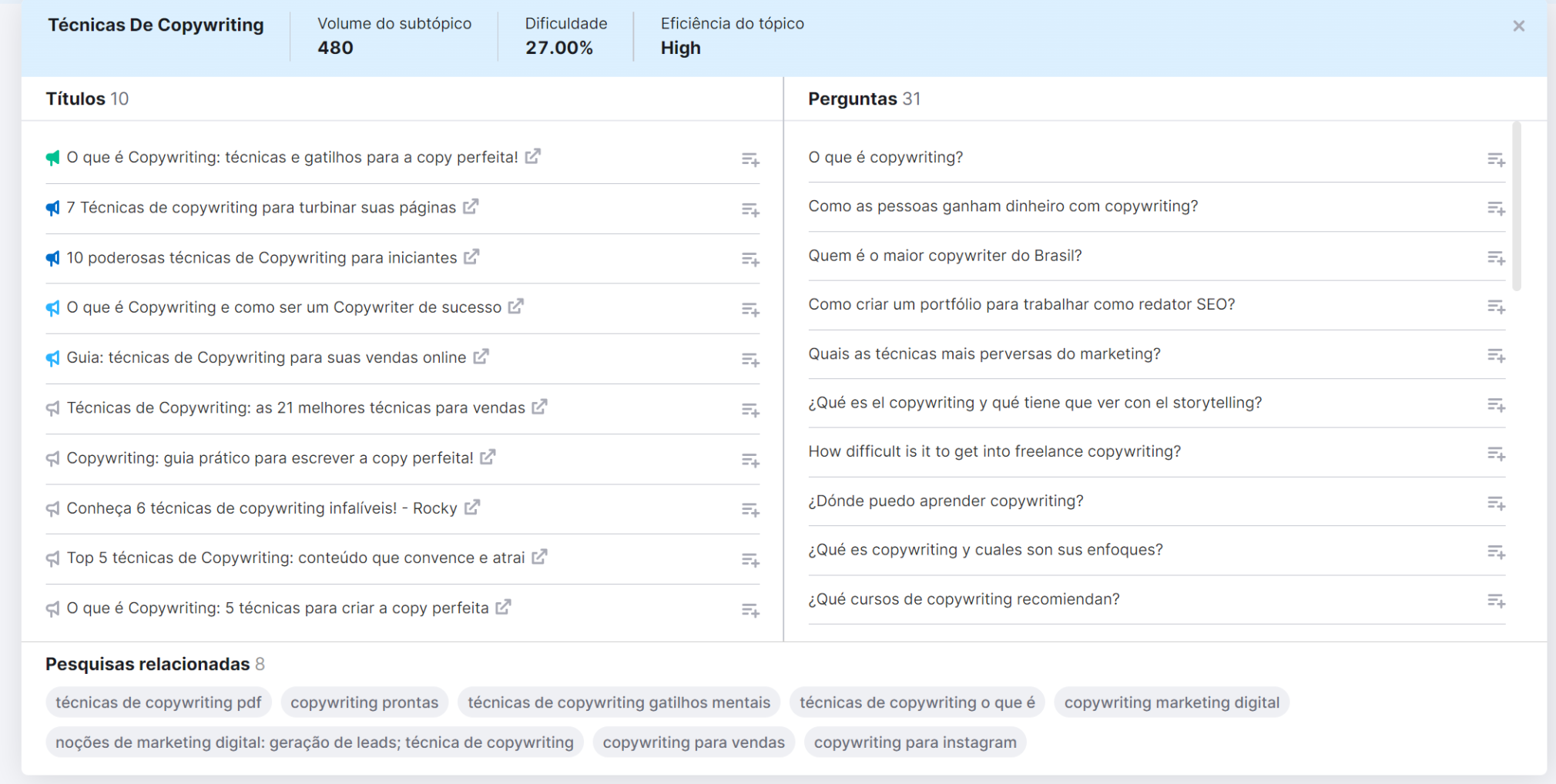Screen dimensions: 1556x784
Task: Add '10 poderosas técnicas' title to favorites list
Action: (x=750, y=260)
